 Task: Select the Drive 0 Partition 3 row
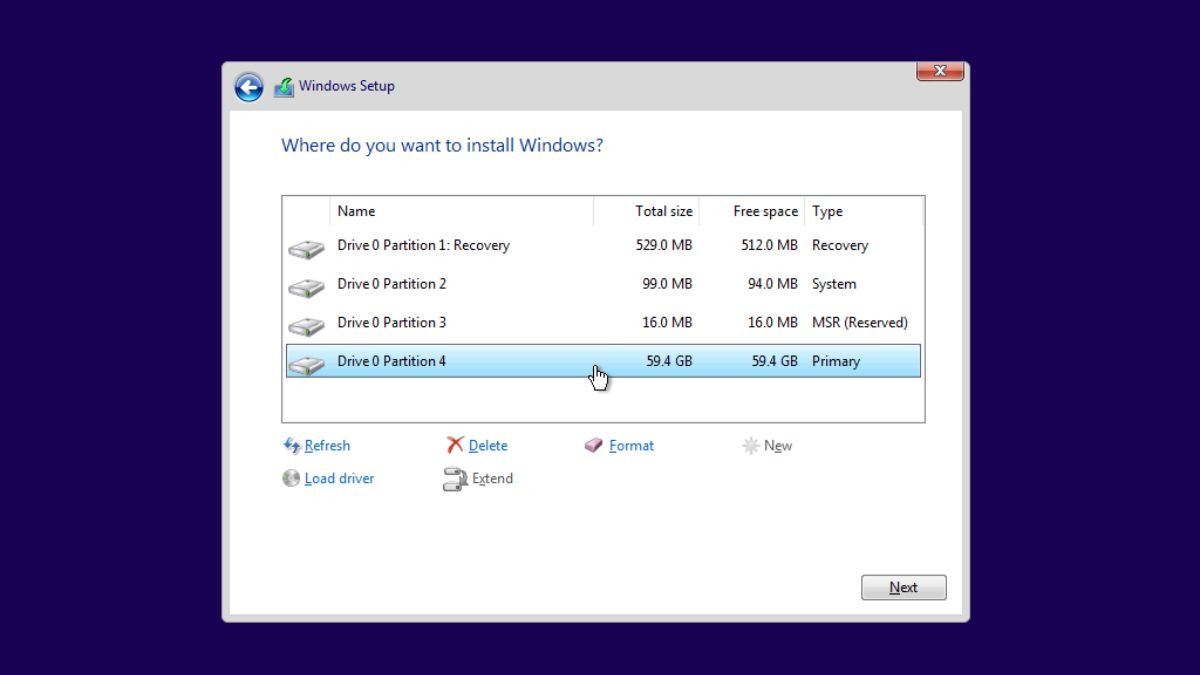(603, 323)
